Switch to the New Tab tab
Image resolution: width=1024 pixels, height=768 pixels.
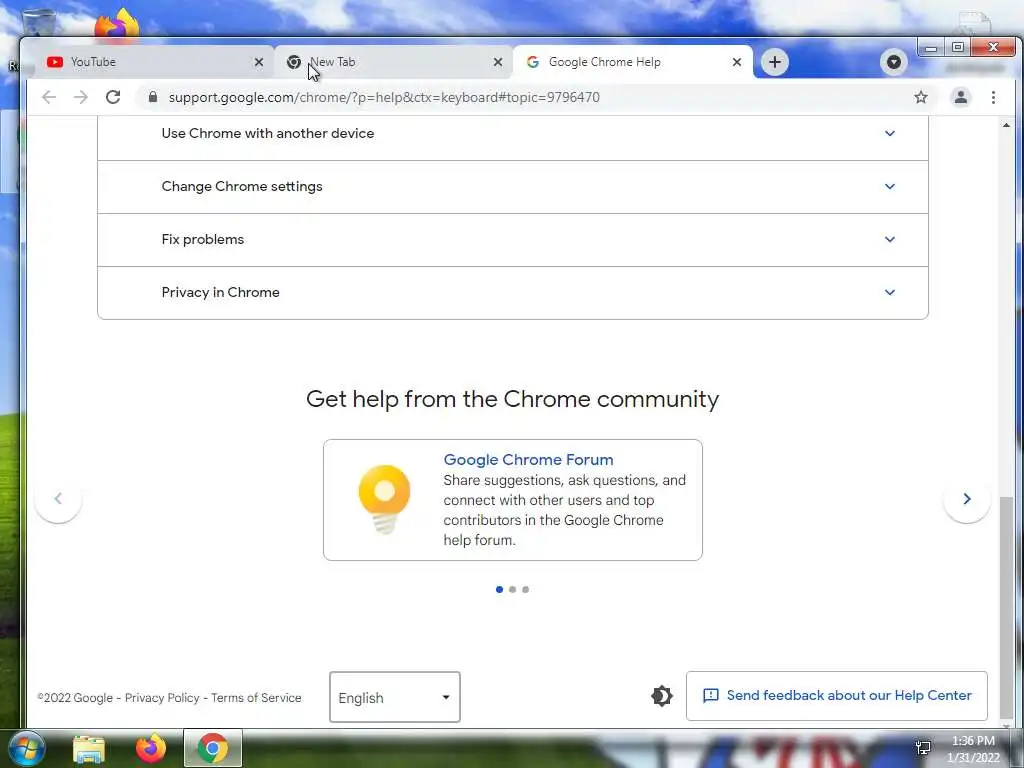pyautogui.click(x=392, y=62)
